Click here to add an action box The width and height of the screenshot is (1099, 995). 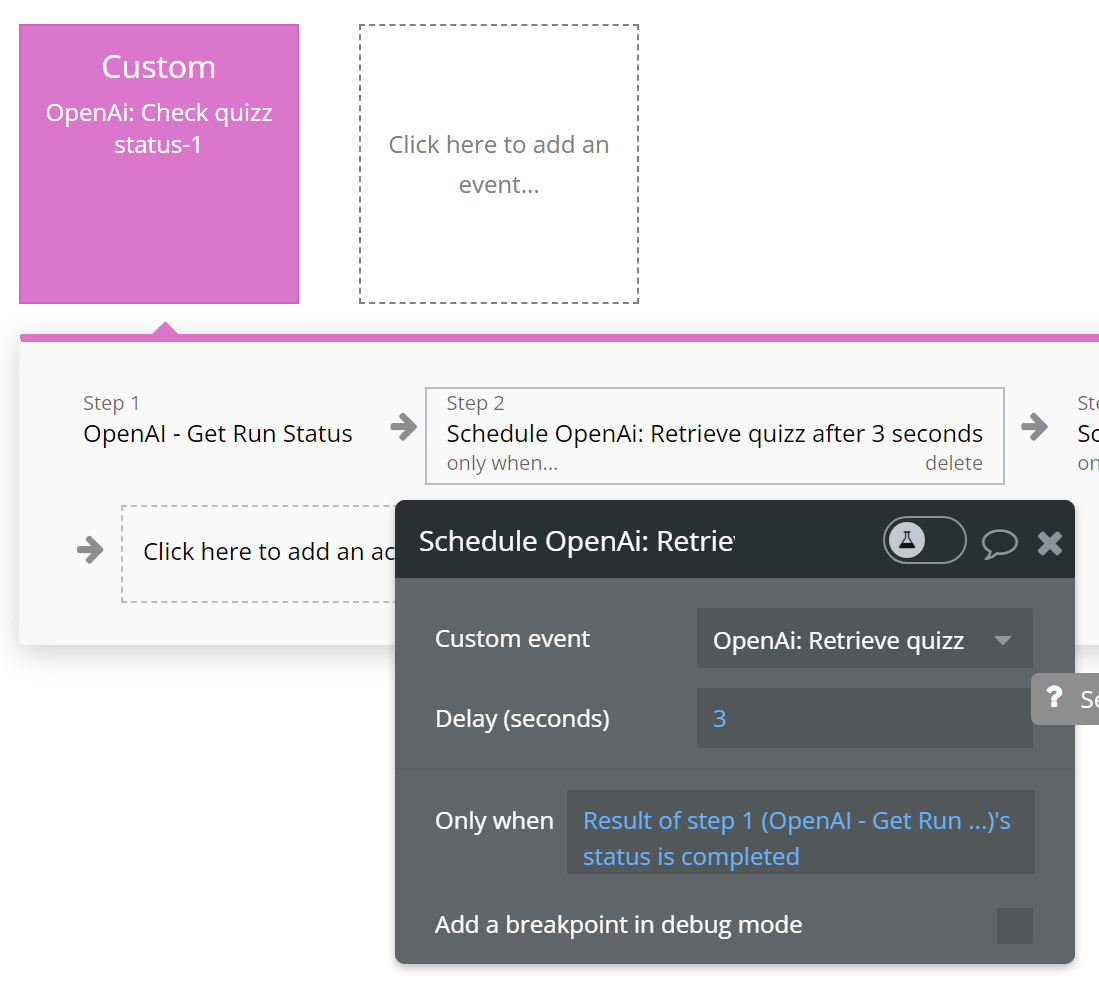[259, 553]
